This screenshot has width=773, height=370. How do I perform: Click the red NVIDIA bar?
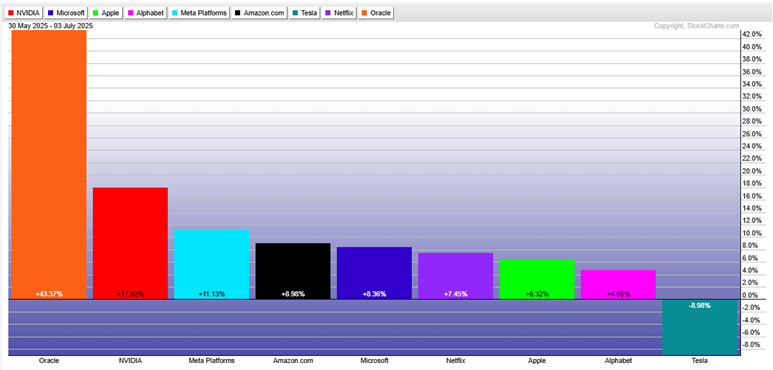point(130,243)
